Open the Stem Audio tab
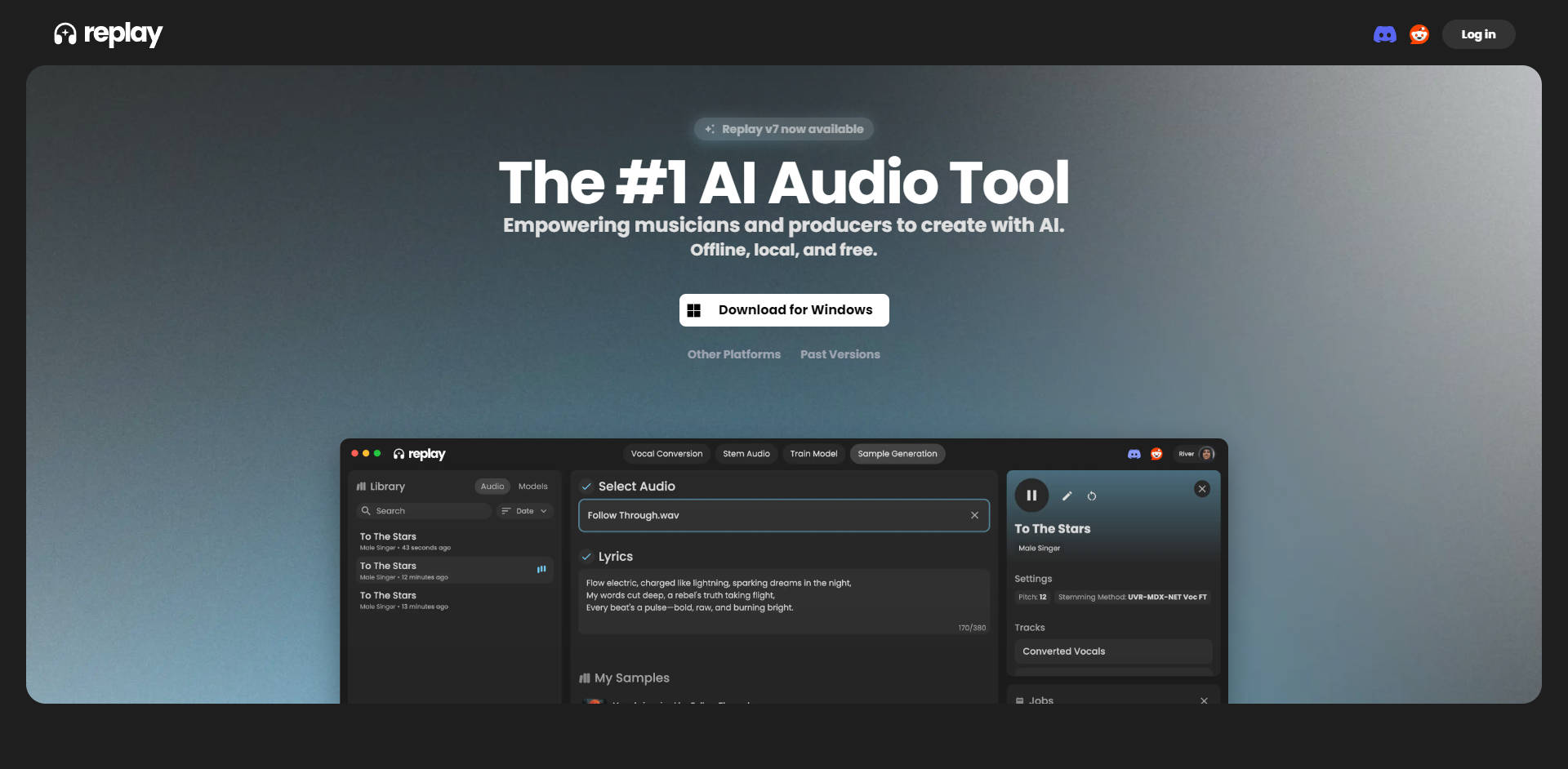Viewport: 1568px width, 769px height. coord(746,454)
